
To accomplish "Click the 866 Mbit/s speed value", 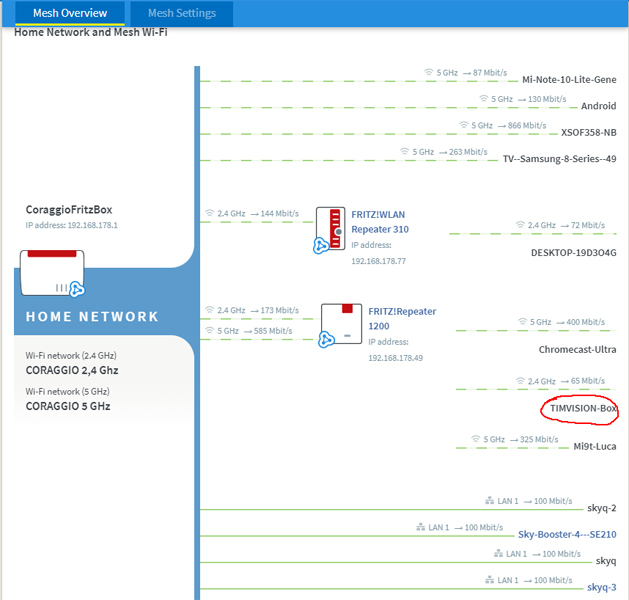I will [527, 126].
